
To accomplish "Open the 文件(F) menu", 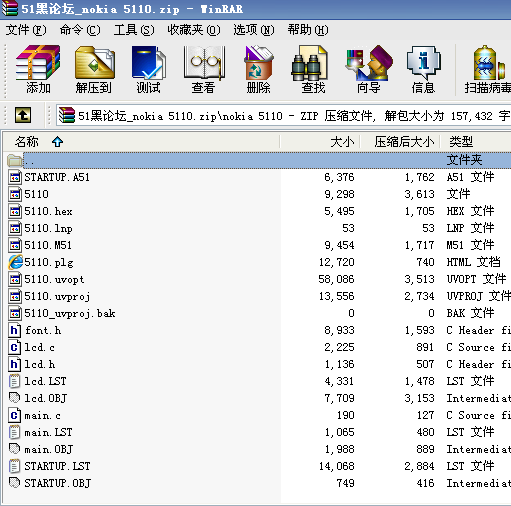I will pyautogui.click(x=26, y=30).
